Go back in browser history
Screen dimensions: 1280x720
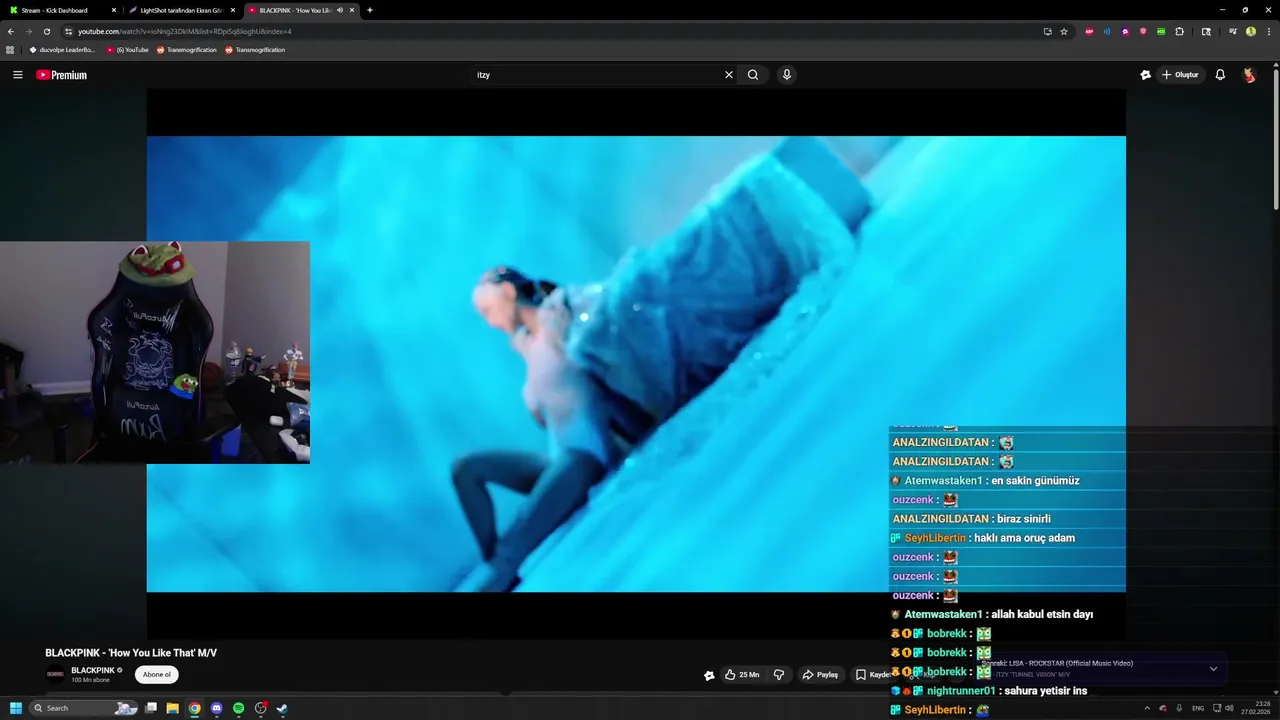pos(11,31)
